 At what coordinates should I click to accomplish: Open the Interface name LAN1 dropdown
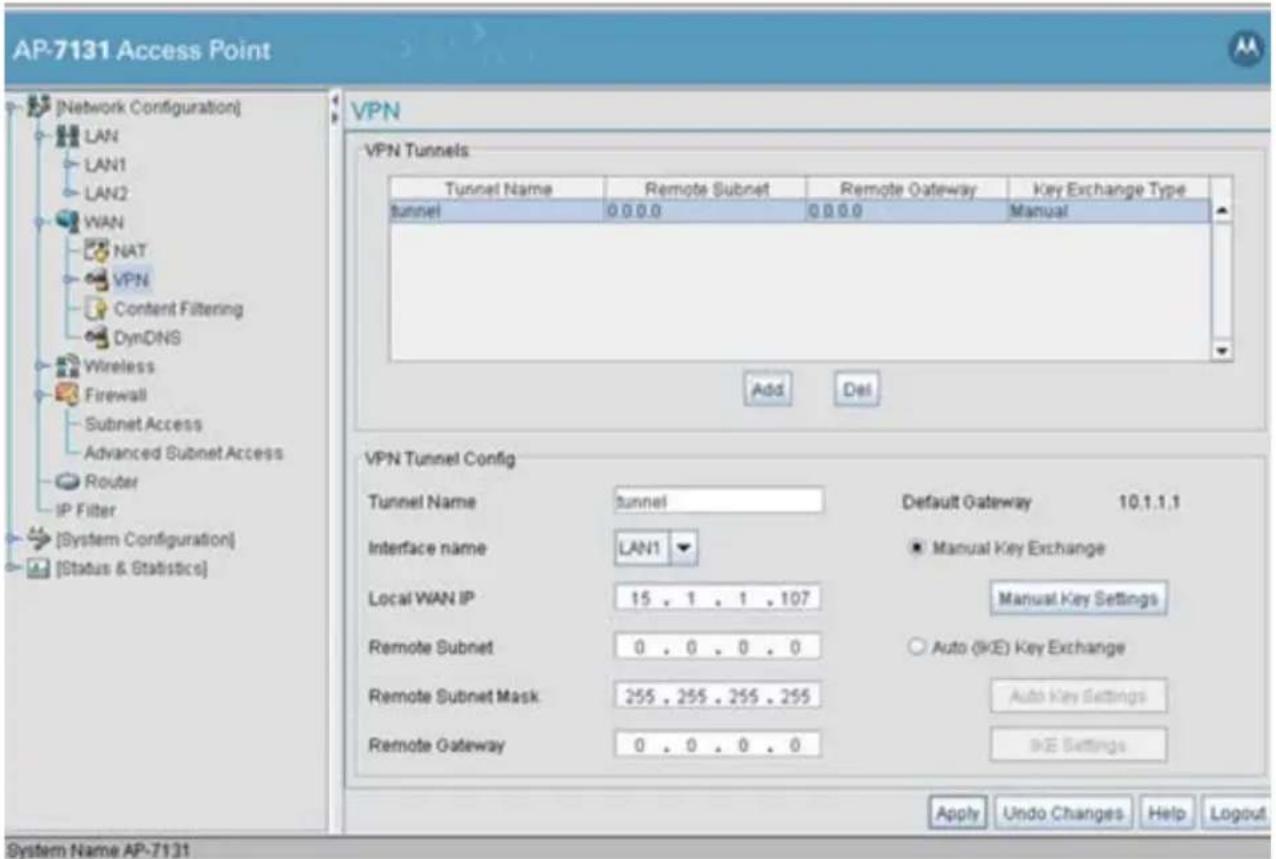click(685, 548)
